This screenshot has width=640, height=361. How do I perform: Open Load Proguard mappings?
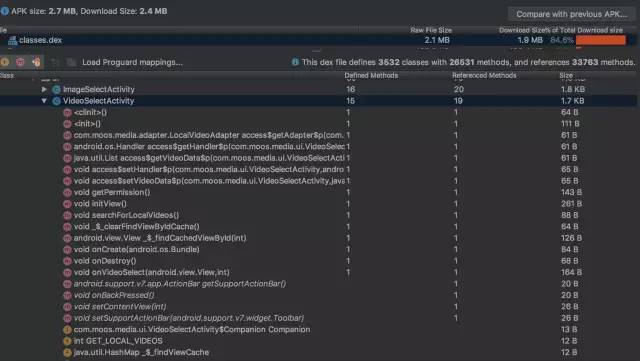(132, 62)
